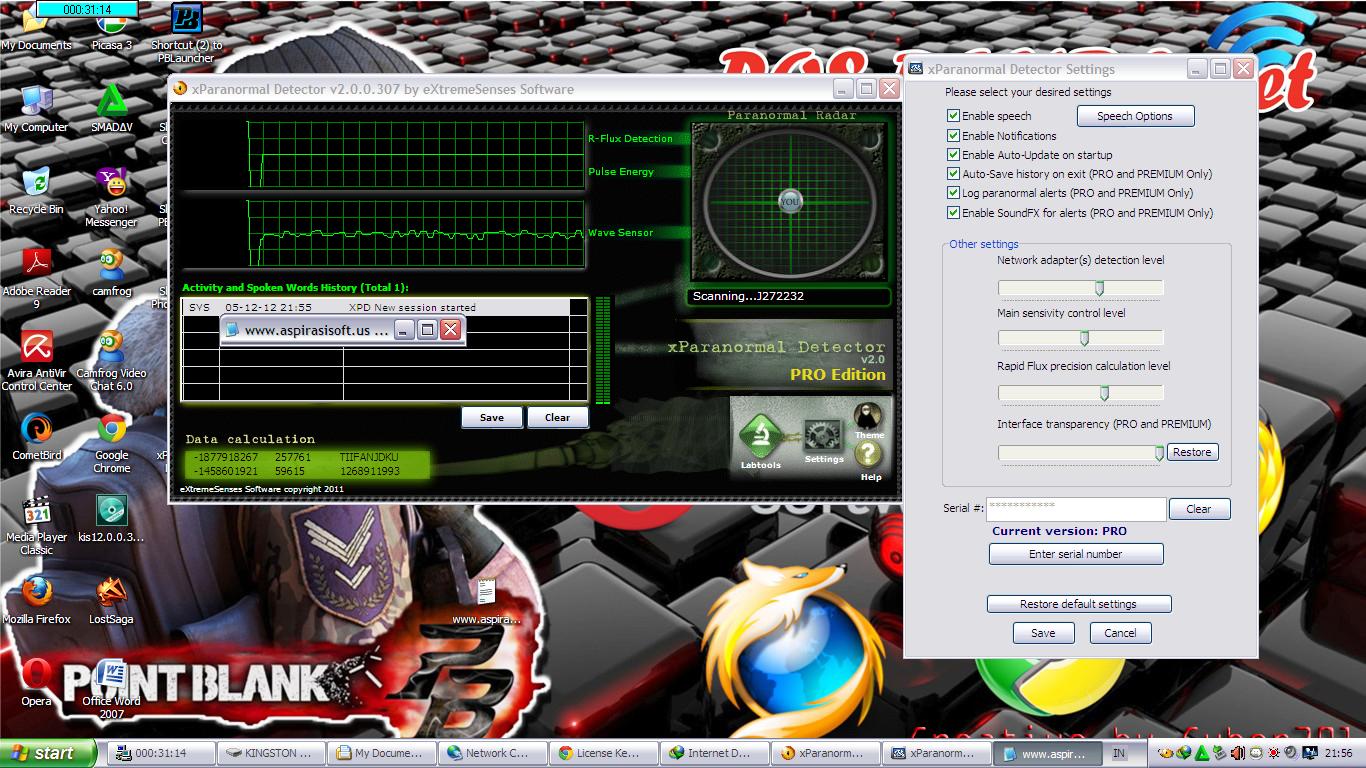Click the Serial # input field
The height and width of the screenshot is (768, 1366).
[x=1076, y=509]
